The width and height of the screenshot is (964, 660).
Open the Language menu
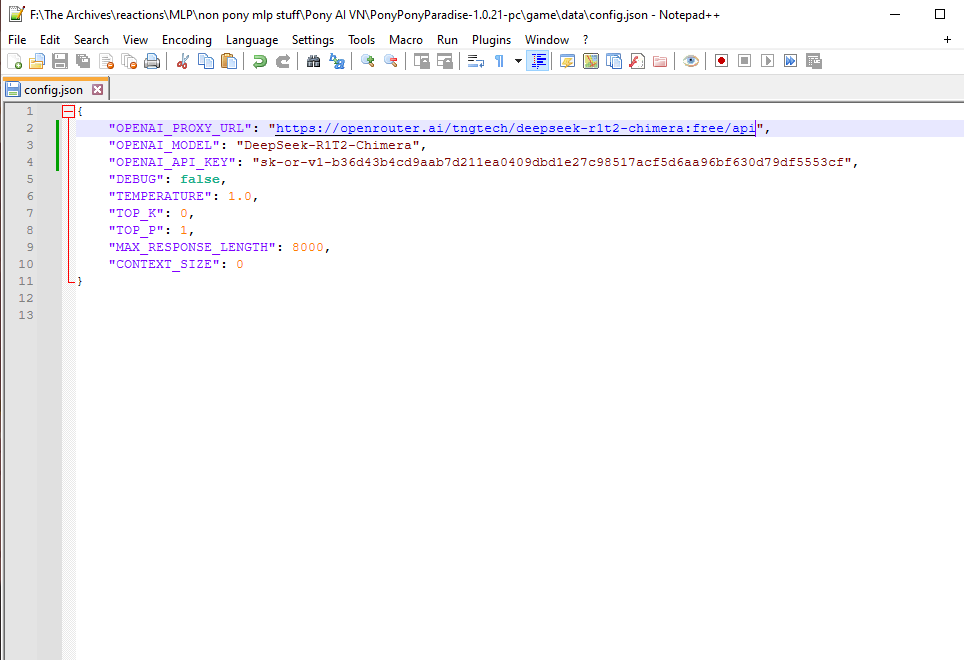252,39
